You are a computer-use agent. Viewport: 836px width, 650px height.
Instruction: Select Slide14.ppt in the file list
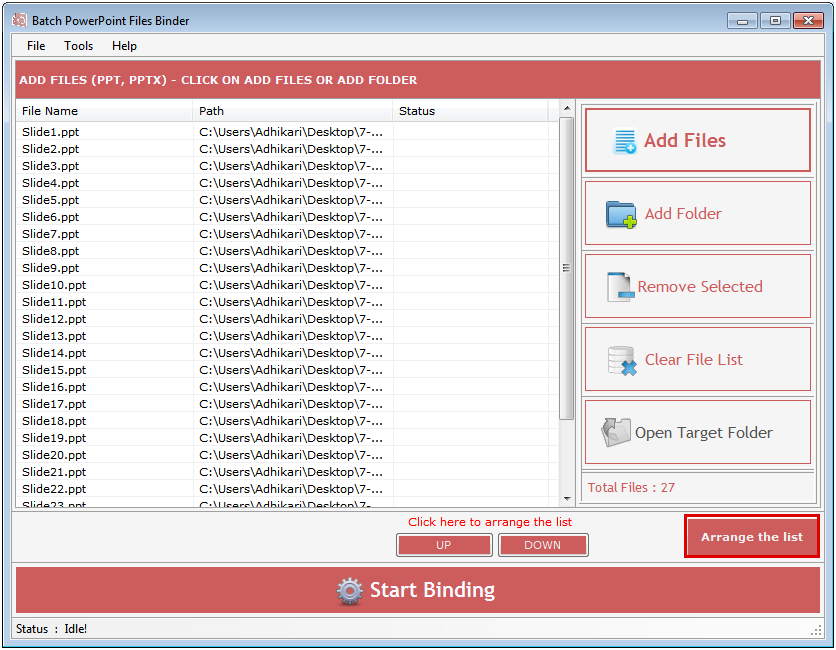coord(54,354)
